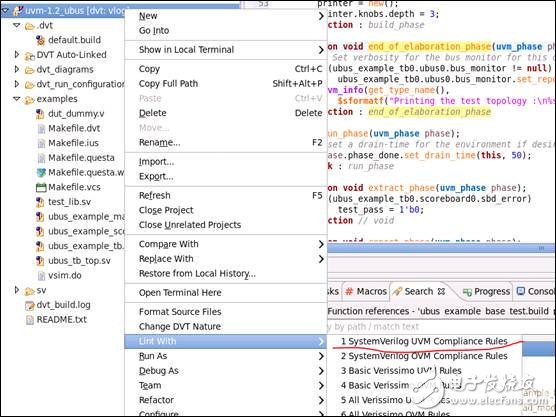
Task: Open the Lint With submenu
Action: 226,341
